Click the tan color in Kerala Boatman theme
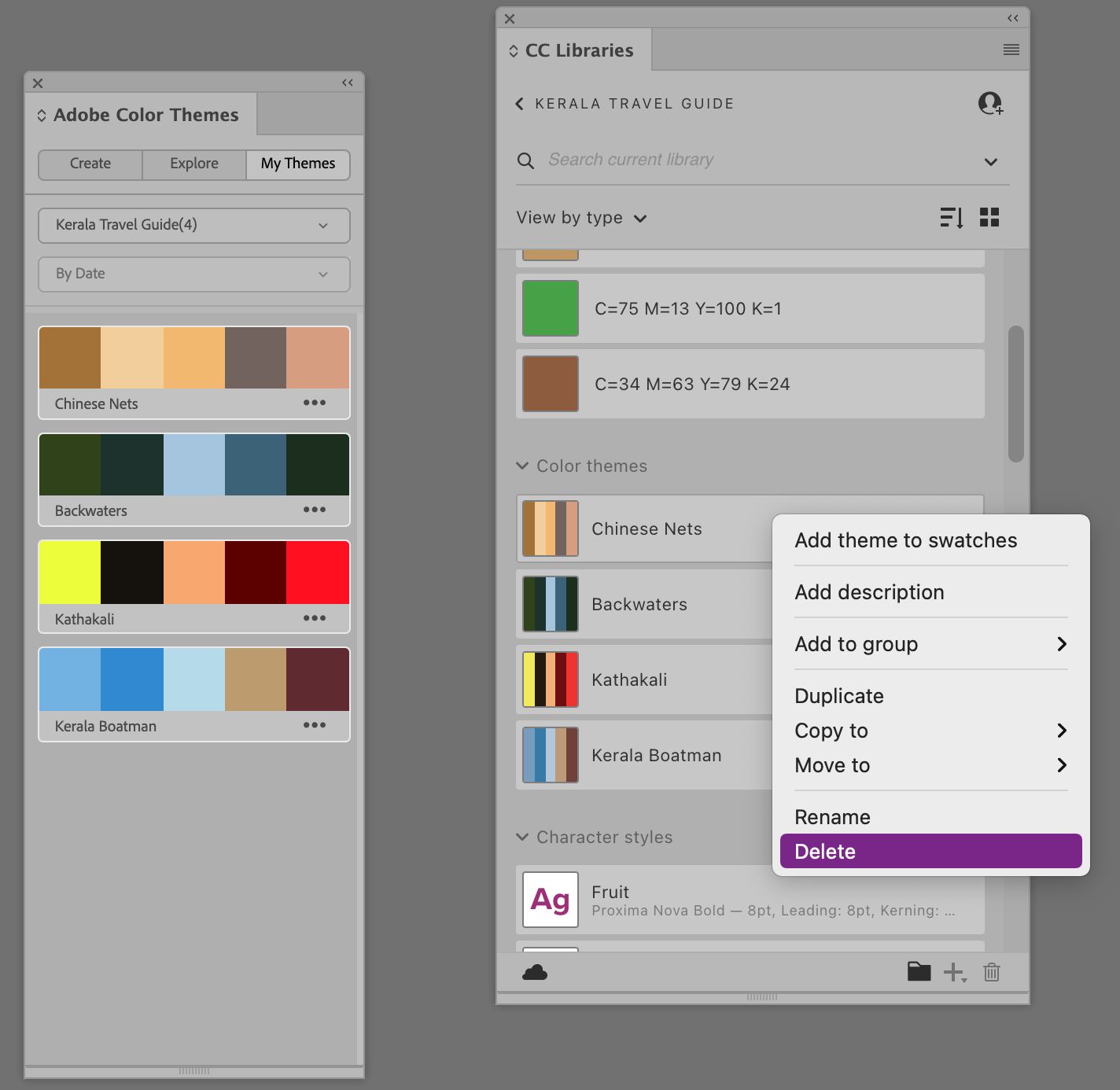The height and width of the screenshot is (1090, 1120). (256, 679)
